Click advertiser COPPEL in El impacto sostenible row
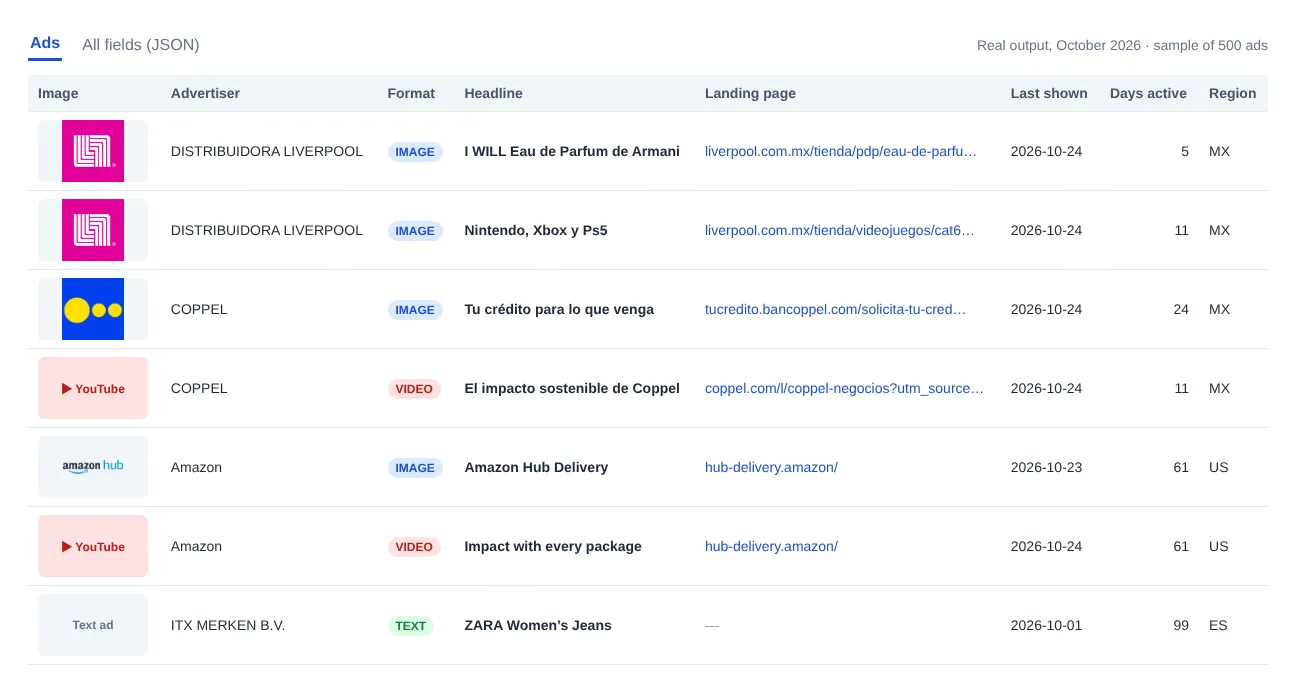 (199, 389)
